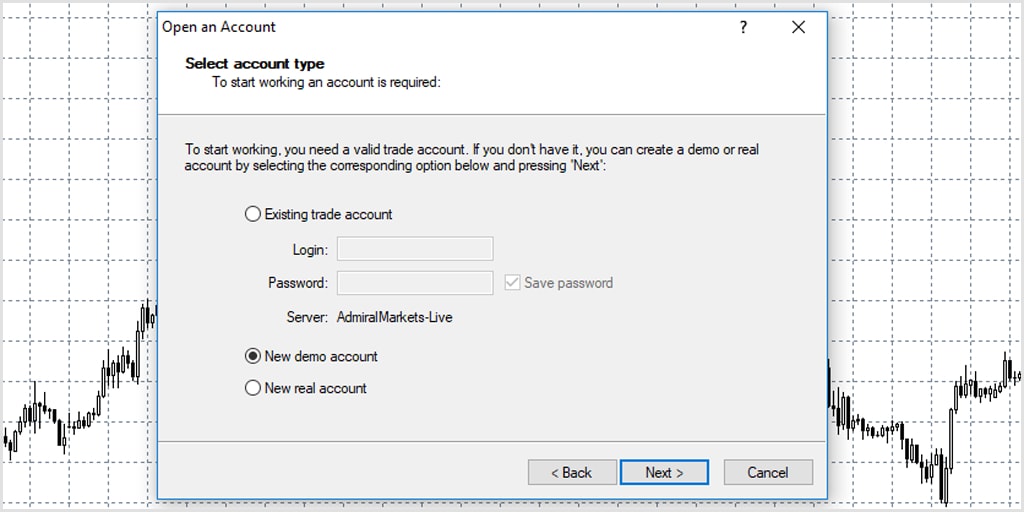Close the Open an Account dialog
The height and width of the screenshot is (512, 1024).
pyautogui.click(x=798, y=27)
